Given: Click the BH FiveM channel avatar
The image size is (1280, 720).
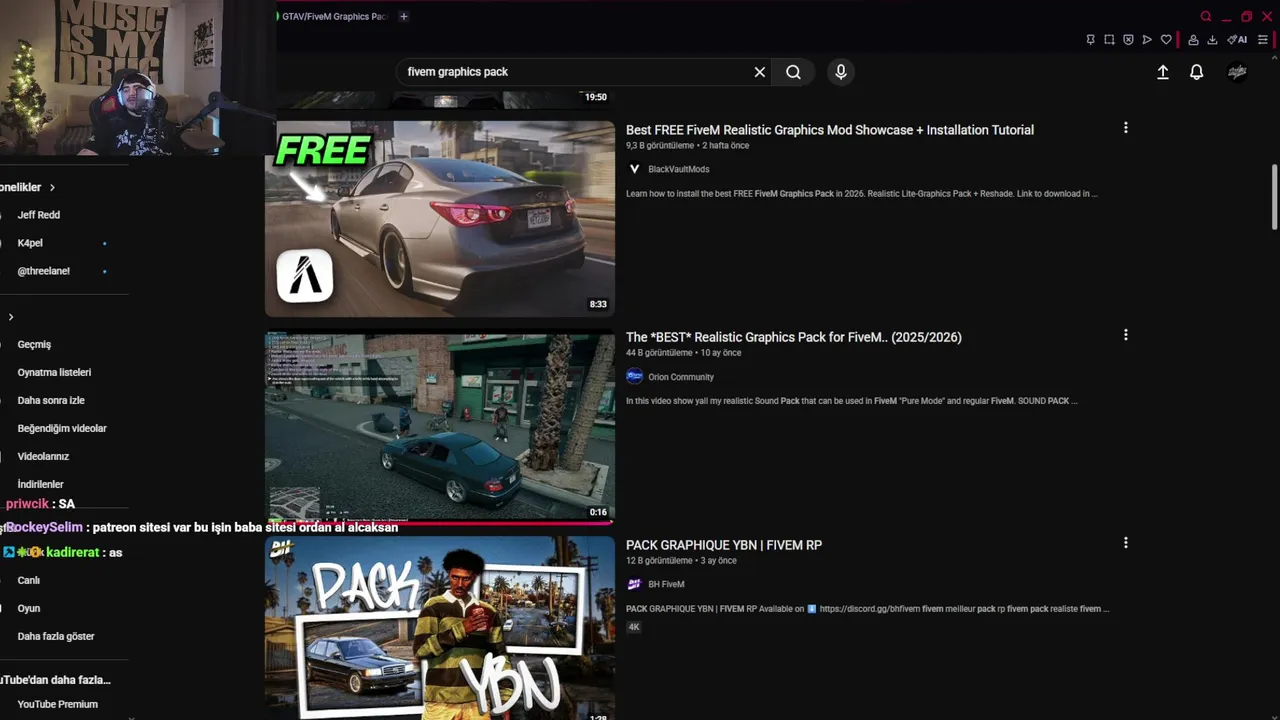Looking at the screenshot, I should click(634, 584).
